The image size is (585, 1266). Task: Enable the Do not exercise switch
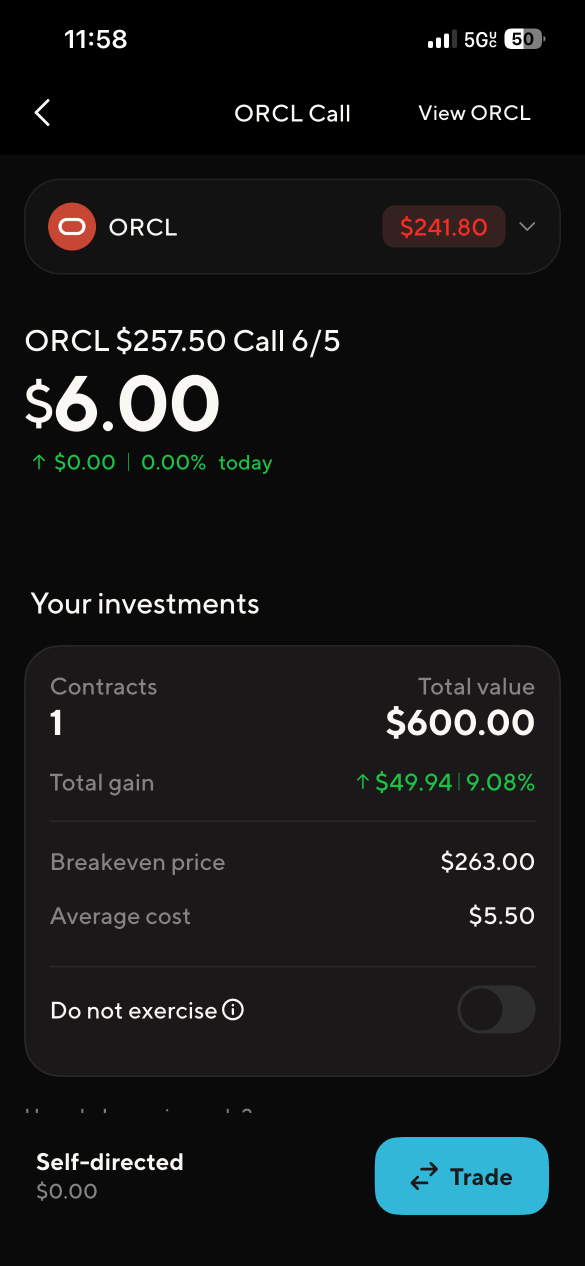pyautogui.click(x=496, y=1010)
